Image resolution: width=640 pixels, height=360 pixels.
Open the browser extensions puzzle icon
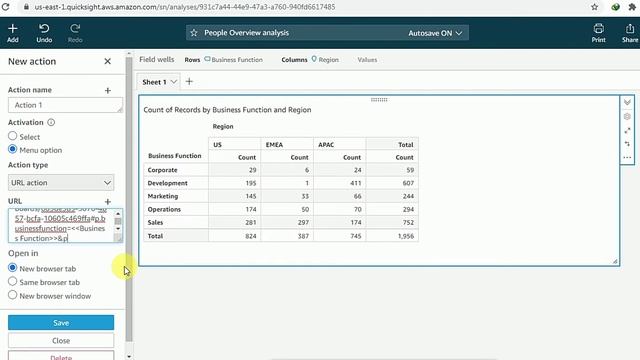pos(632,7)
